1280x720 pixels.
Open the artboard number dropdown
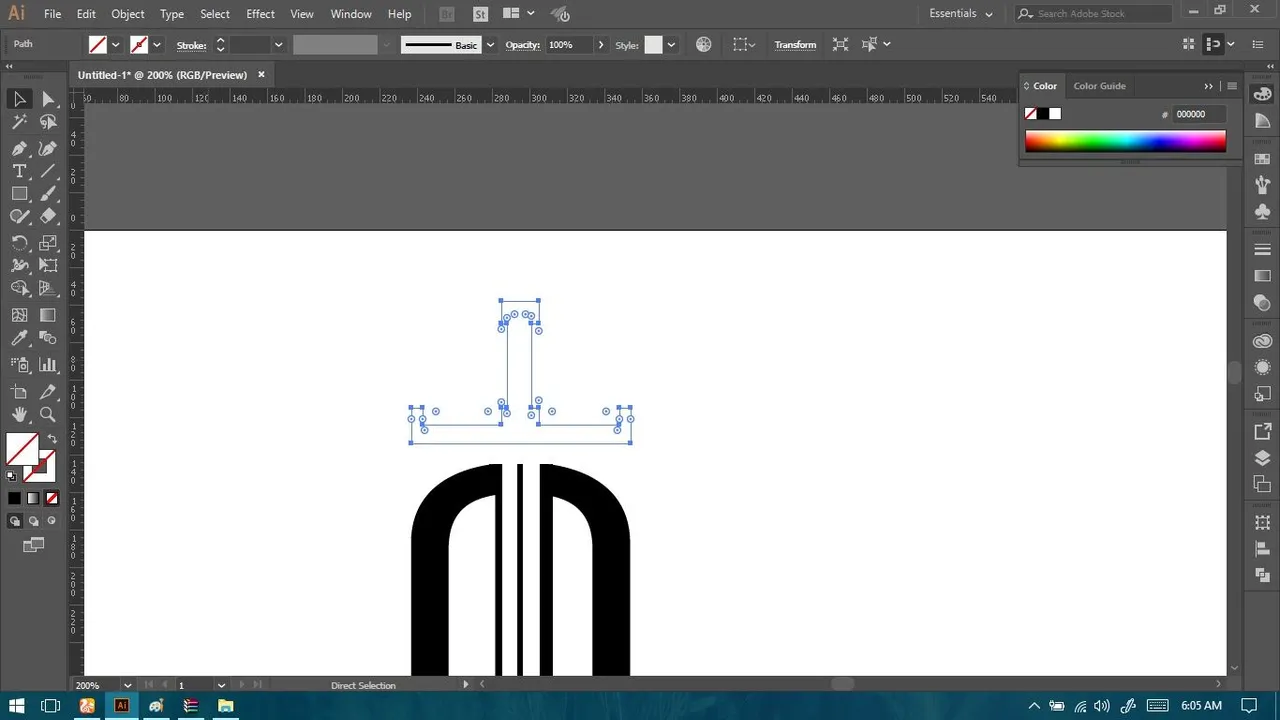point(221,685)
